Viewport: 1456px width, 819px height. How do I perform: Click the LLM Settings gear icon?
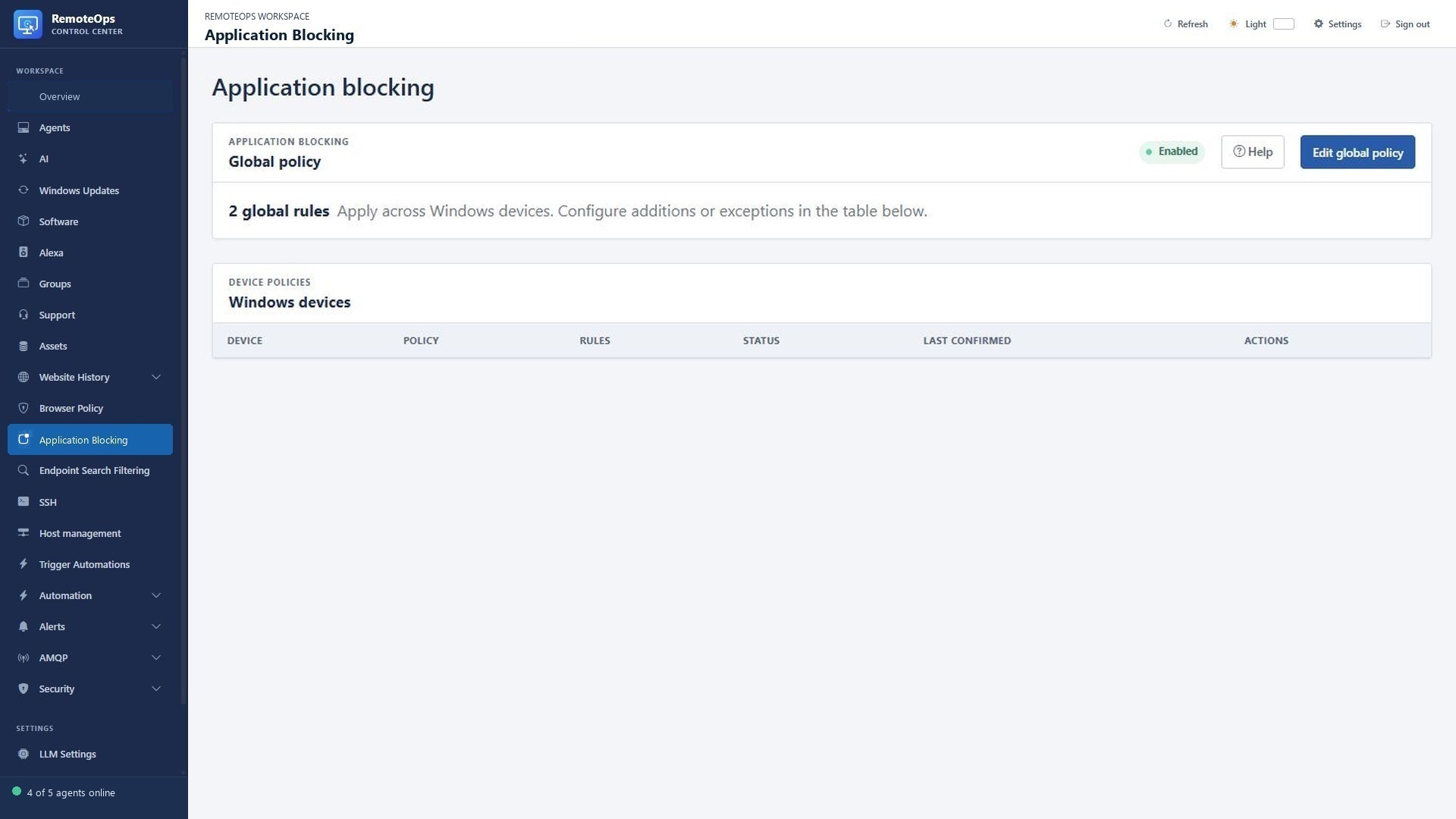(x=24, y=754)
